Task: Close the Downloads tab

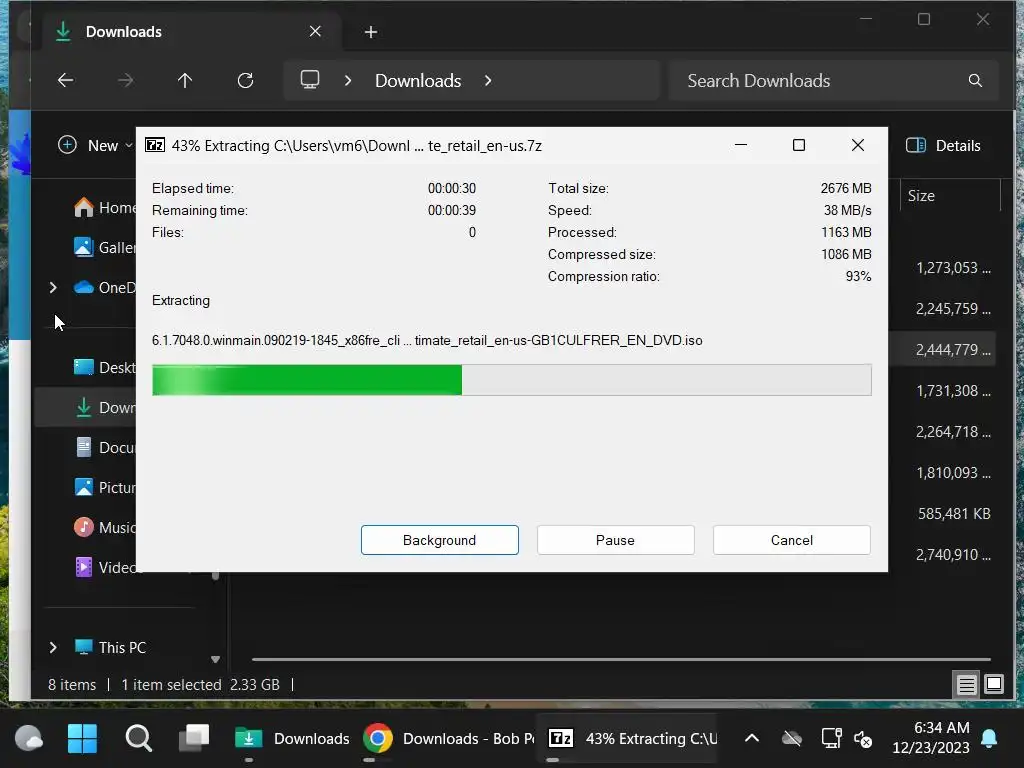Action: [315, 31]
